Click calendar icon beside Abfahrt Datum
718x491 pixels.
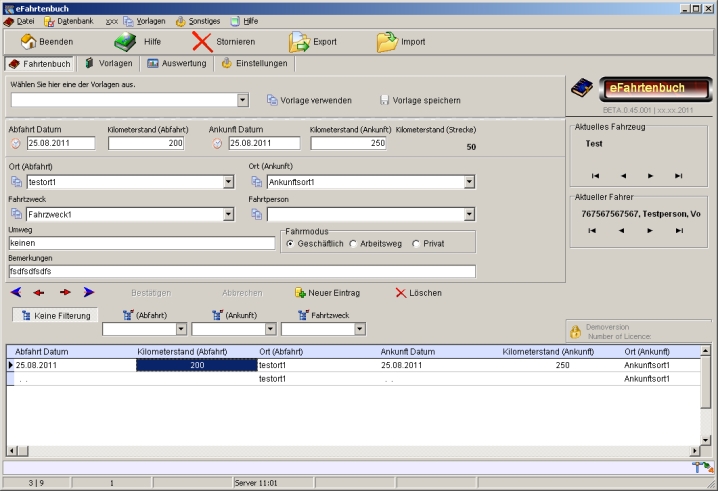coord(16,144)
